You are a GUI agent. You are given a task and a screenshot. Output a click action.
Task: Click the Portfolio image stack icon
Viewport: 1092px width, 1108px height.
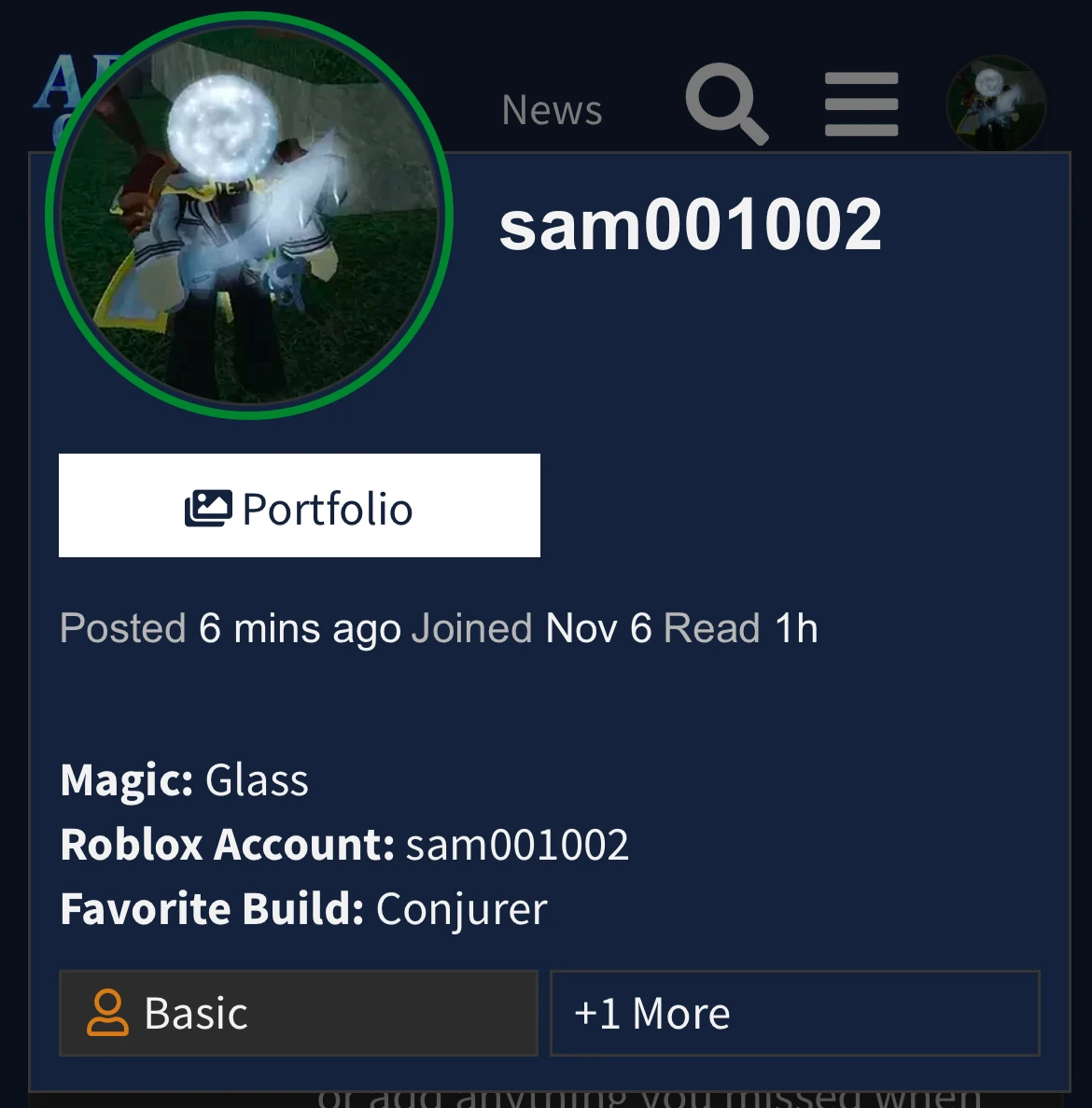tap(208, 508)
